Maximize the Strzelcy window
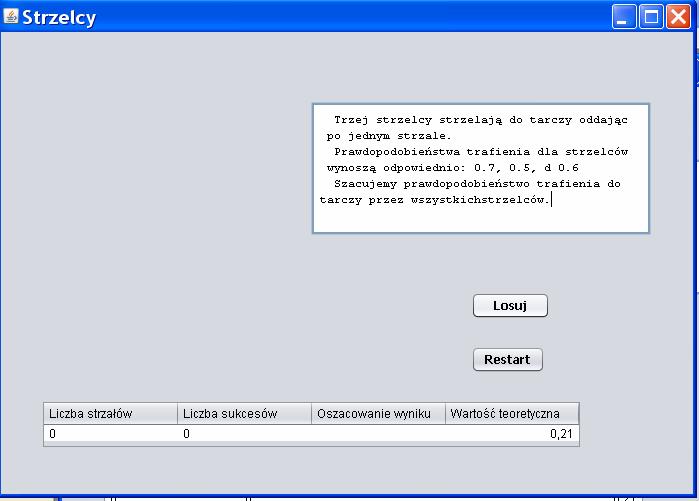699x501 pixels. (x=651, y=17)
